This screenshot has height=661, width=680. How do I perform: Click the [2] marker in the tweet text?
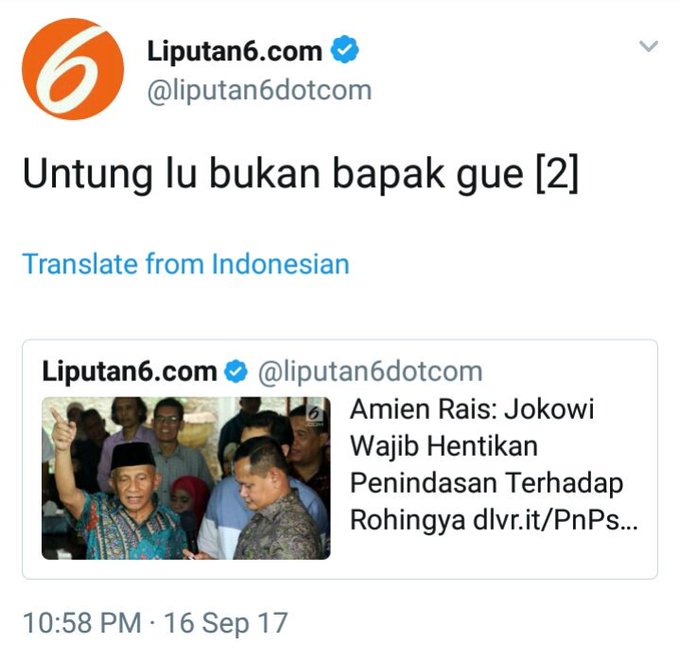pos(558,173)
